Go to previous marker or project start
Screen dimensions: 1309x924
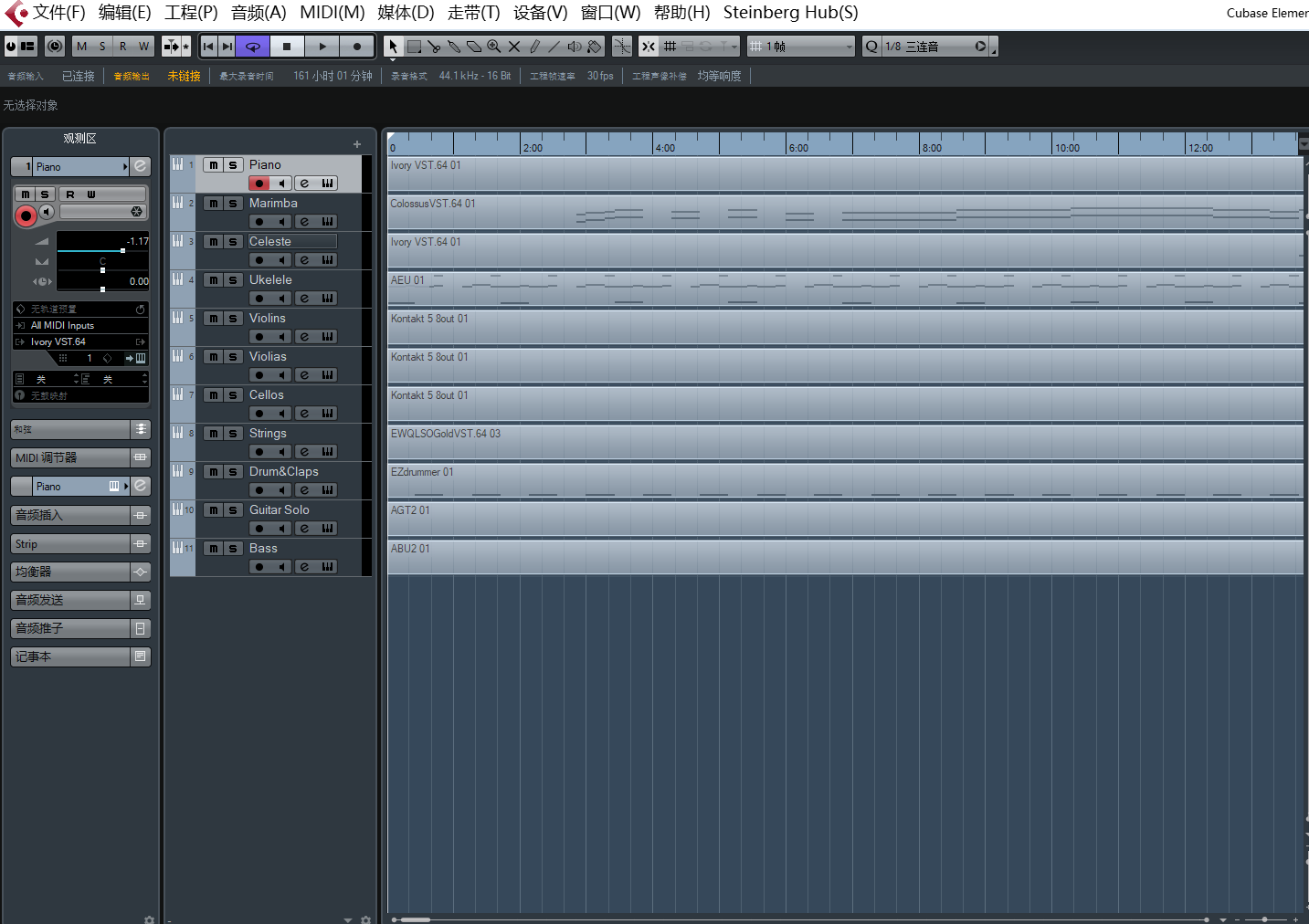[x=208, y=47]
